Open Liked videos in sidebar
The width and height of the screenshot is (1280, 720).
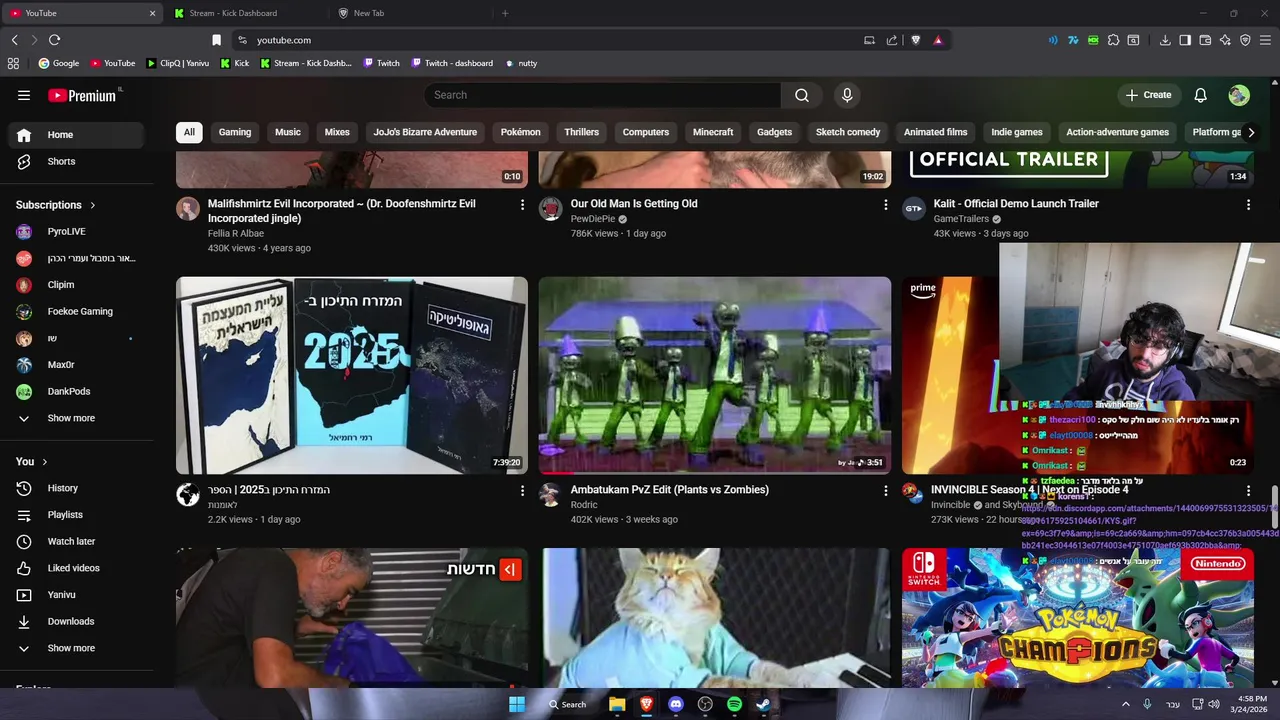[x=78, y=568]
